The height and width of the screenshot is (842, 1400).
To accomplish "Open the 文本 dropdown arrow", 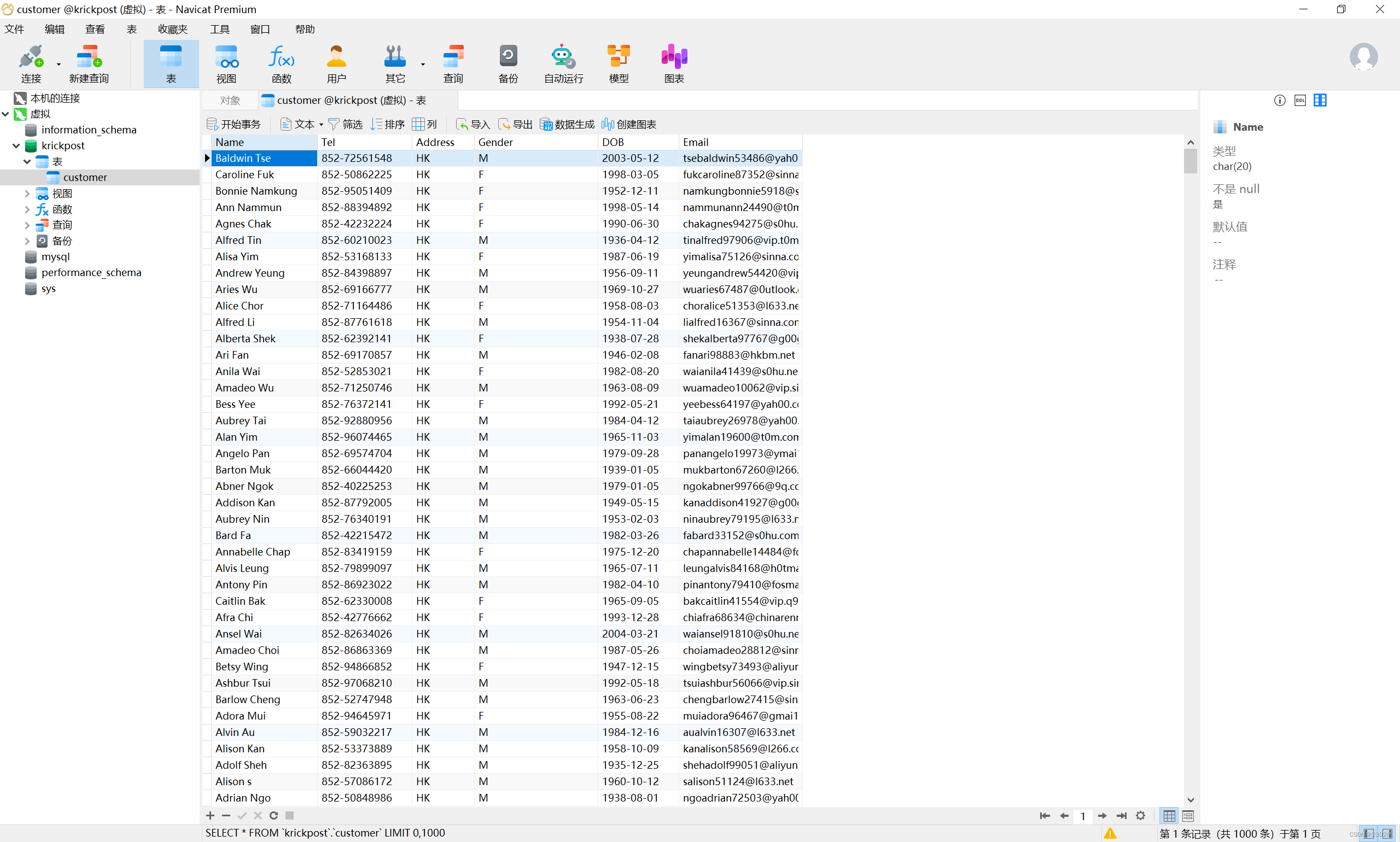I will [321, 124].
